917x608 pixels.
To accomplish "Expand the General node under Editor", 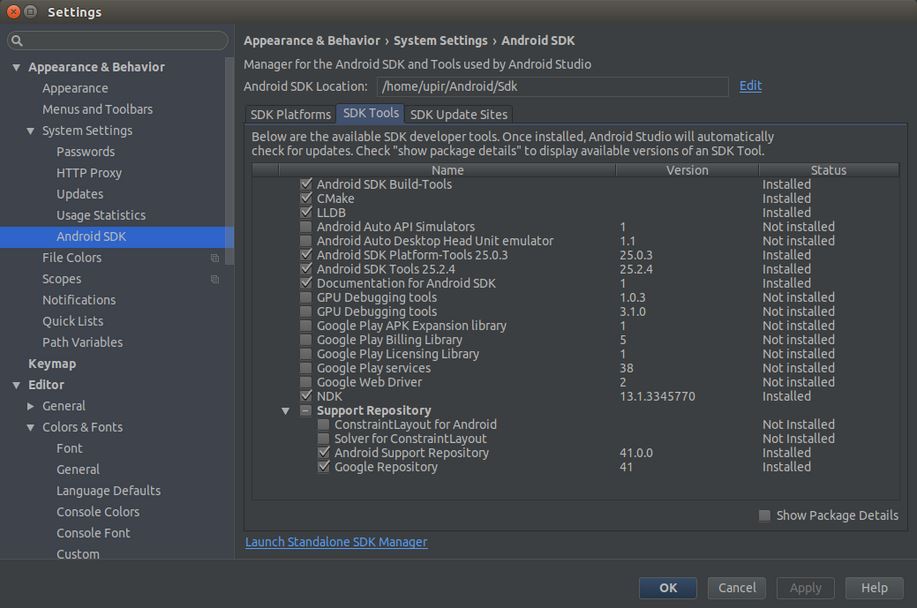I will click(30, 406).
